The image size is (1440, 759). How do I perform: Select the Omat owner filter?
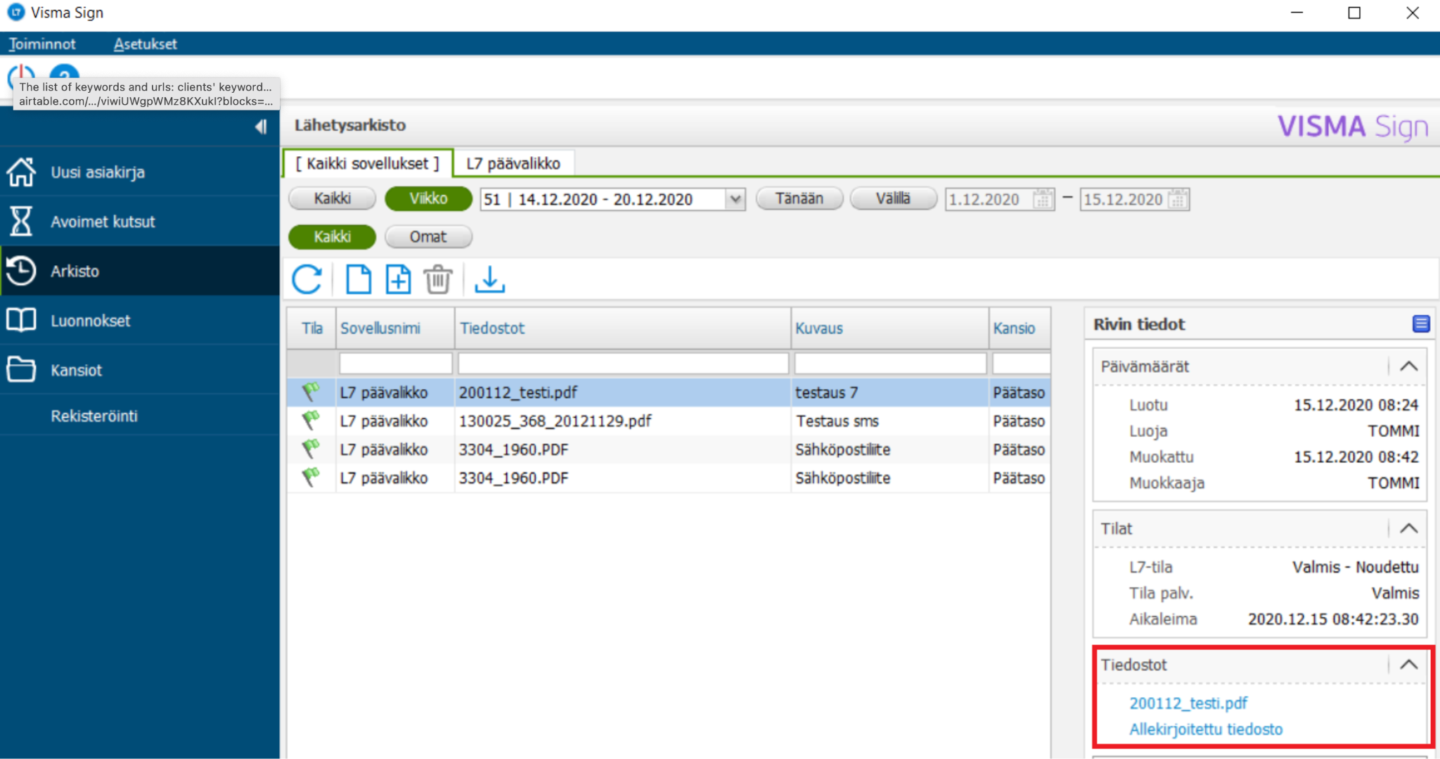pyautogui.click(x=428, y=237)
